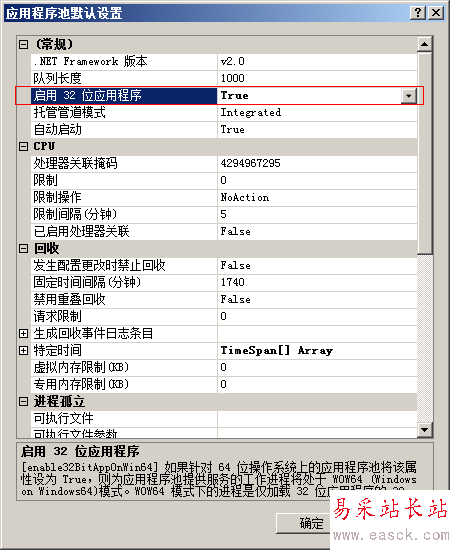This screenshot has width=450, height=550.
Task: Collapse the (常规) section
Action: click(x=23, y=45)
